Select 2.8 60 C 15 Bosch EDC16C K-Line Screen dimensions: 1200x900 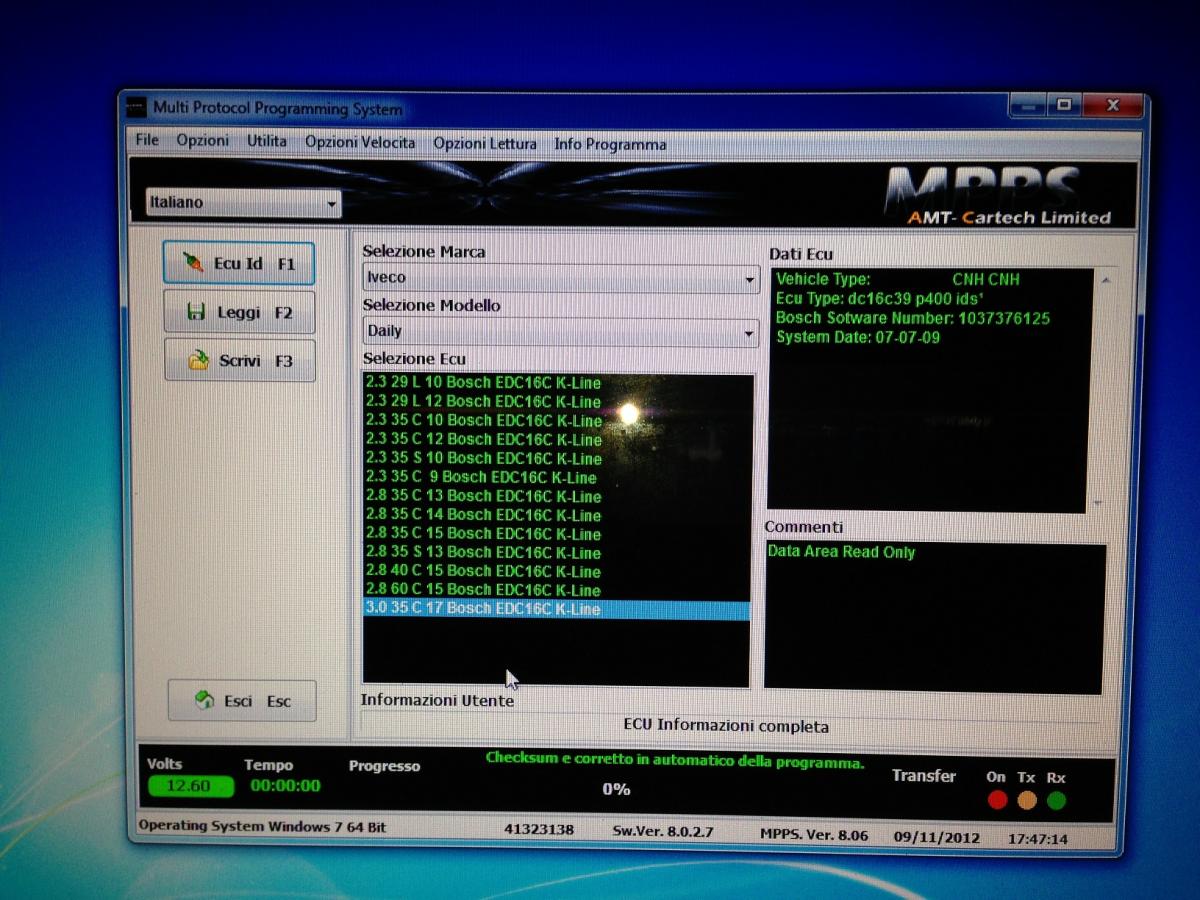pyautogui.click(x=556, y=590)
